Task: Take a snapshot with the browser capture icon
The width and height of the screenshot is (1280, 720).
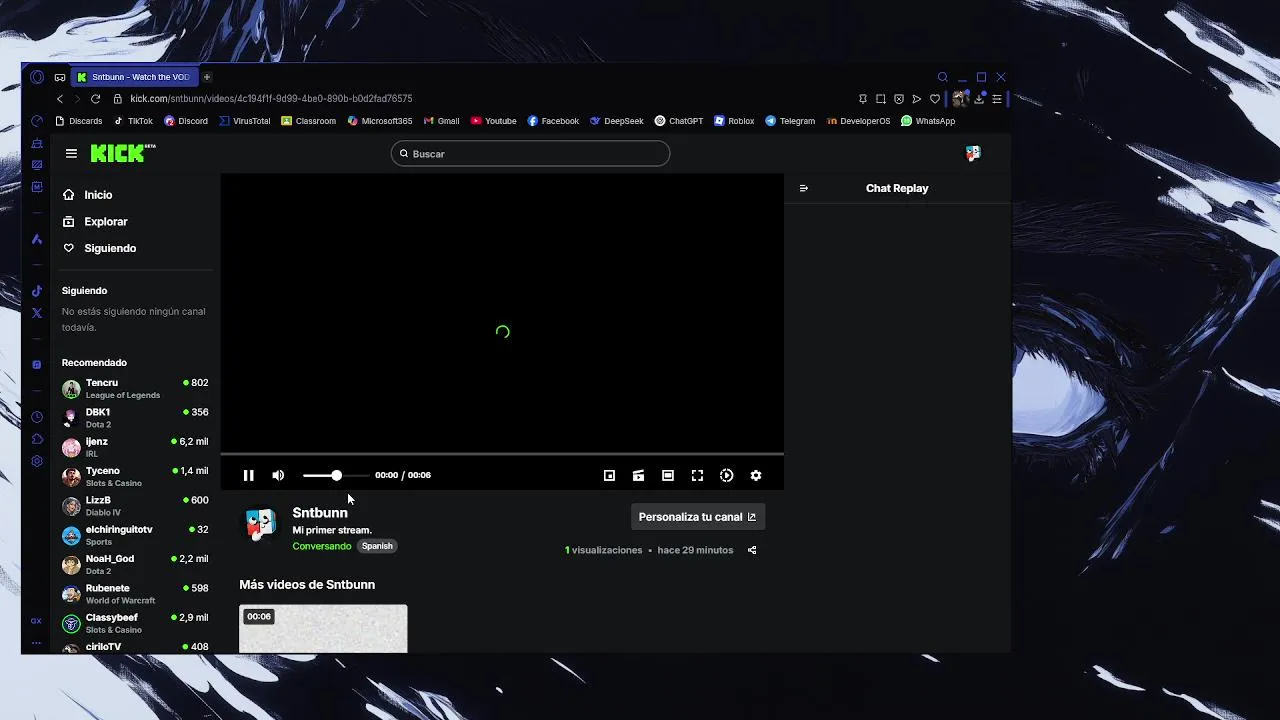Action: pyautogui.click(x=881, y=99)
